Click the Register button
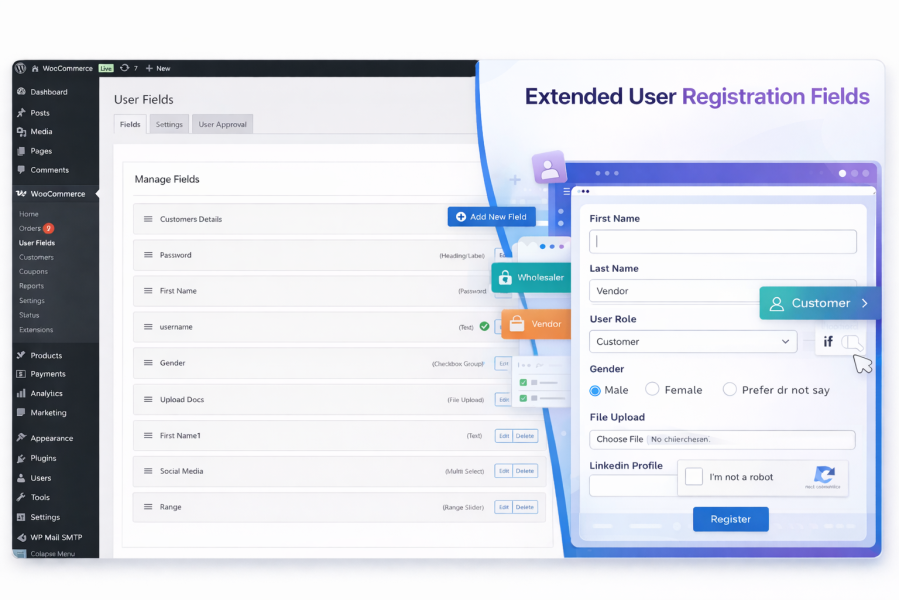Image resolution: width=899 pixels, height=600 pixels. (x=730, y=519)
